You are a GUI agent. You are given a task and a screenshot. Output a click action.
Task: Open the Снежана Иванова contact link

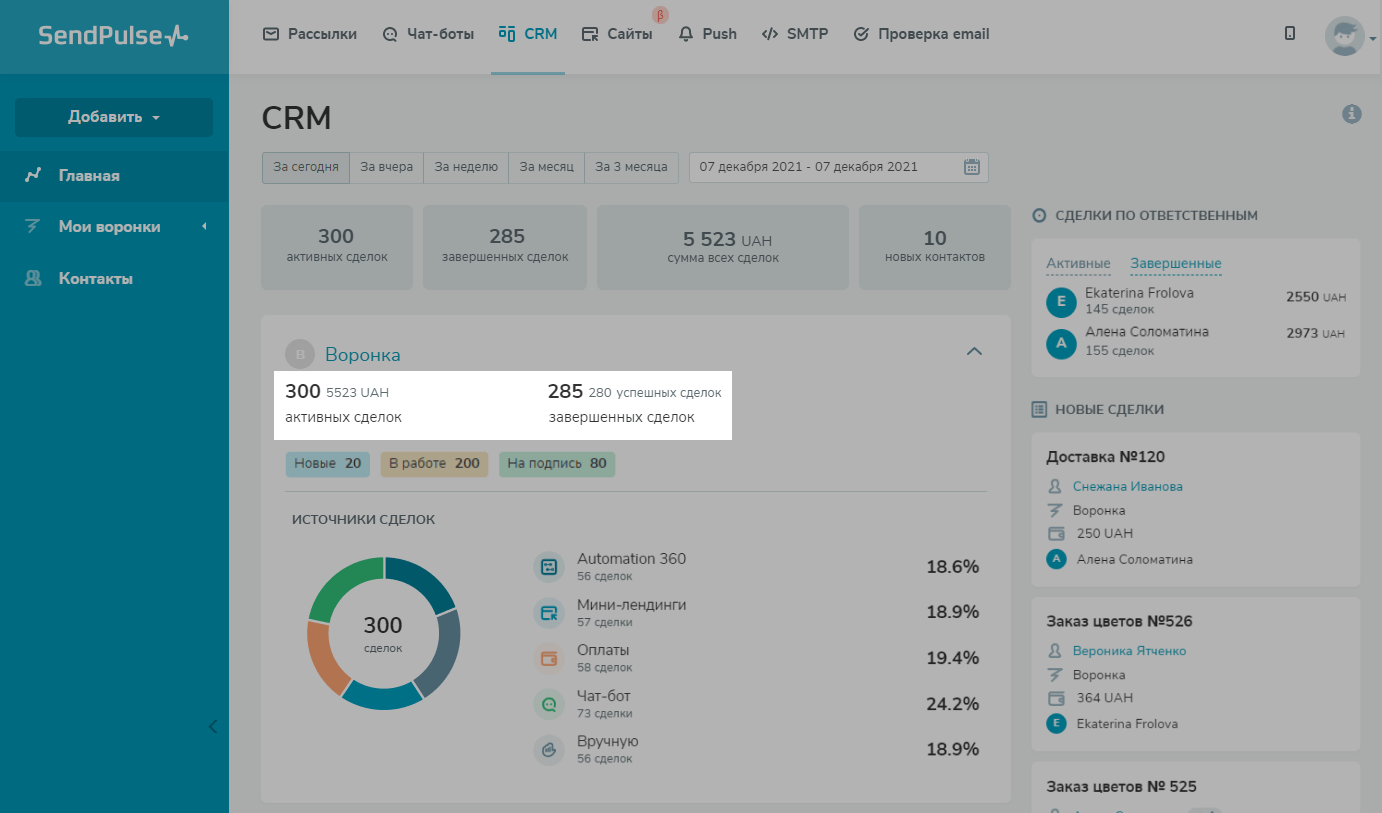[x=1127, y=486]
